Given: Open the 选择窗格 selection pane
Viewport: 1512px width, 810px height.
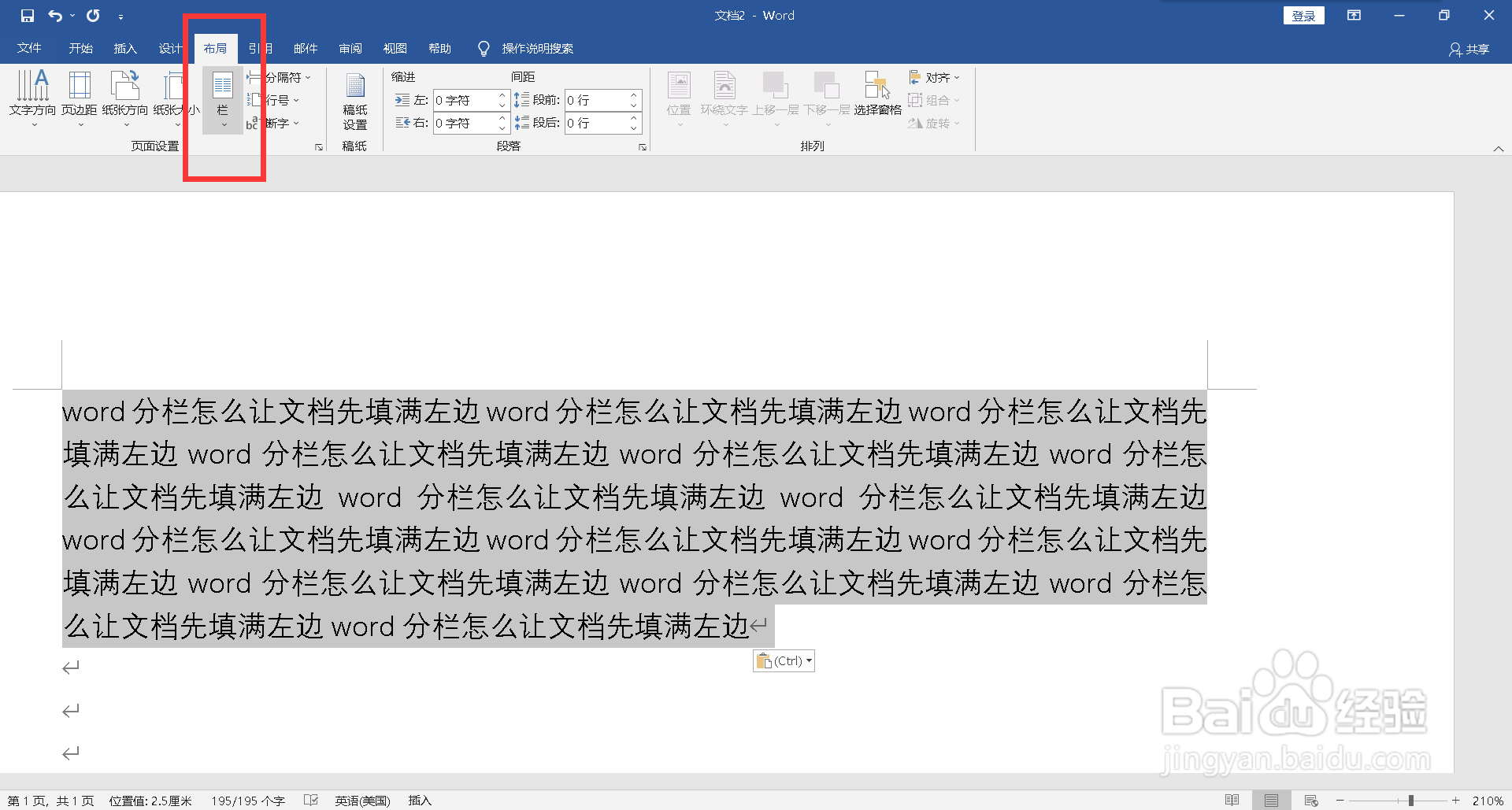Looking at the screenshot, I should tap(877, 94).
